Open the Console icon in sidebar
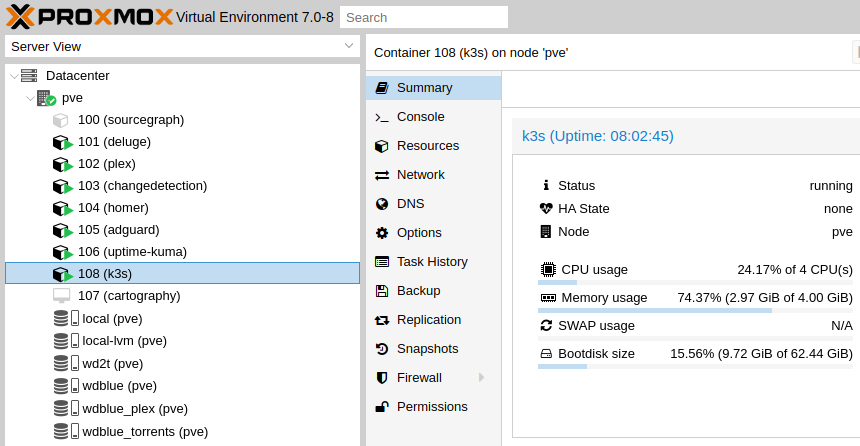 click(382, 117)
